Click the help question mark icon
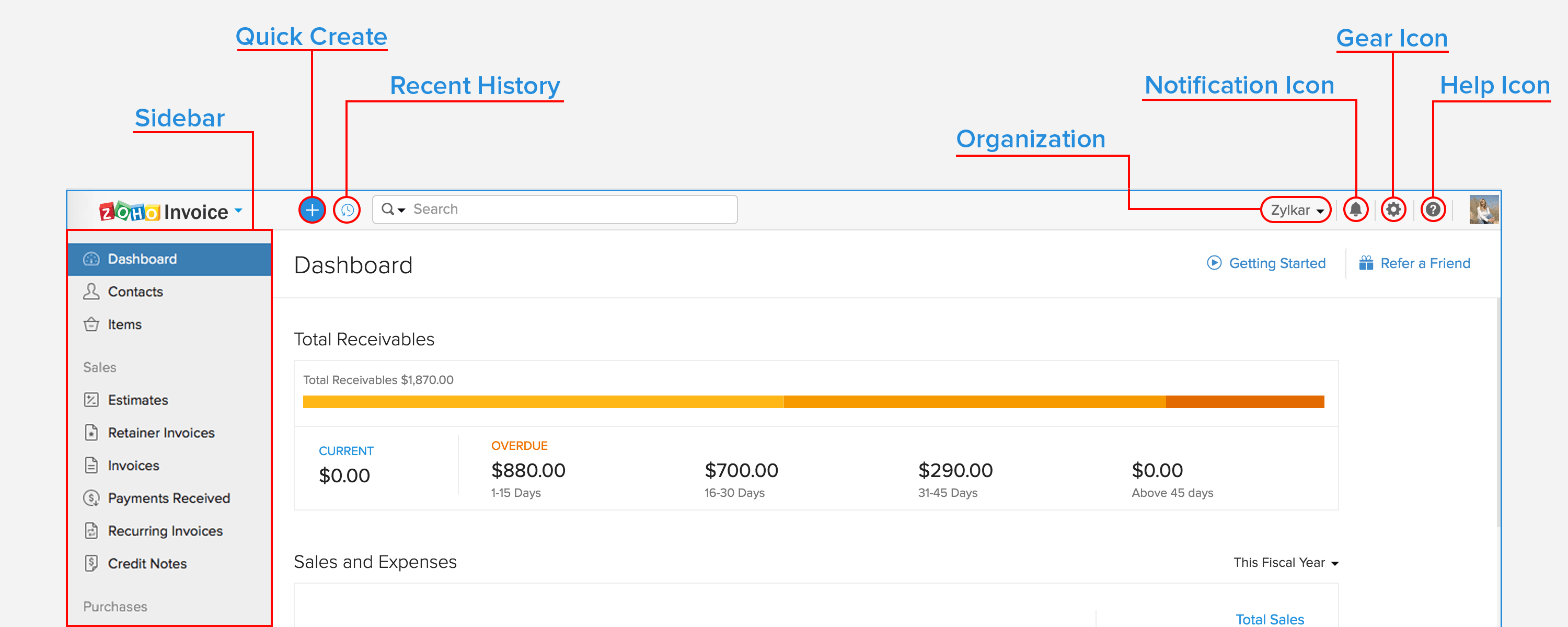The width and height of the screenshot is (1568, 627). pos(1433,210)
